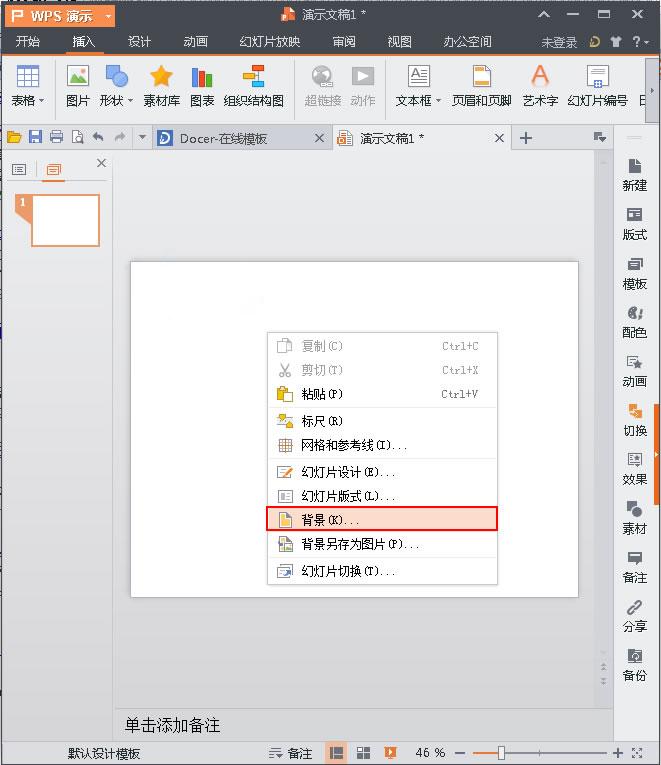Image resolution: width=661 pixels, height=765 pixels.
Task: Collapse the ribbon with up chevron
Action: pos(544,15)
